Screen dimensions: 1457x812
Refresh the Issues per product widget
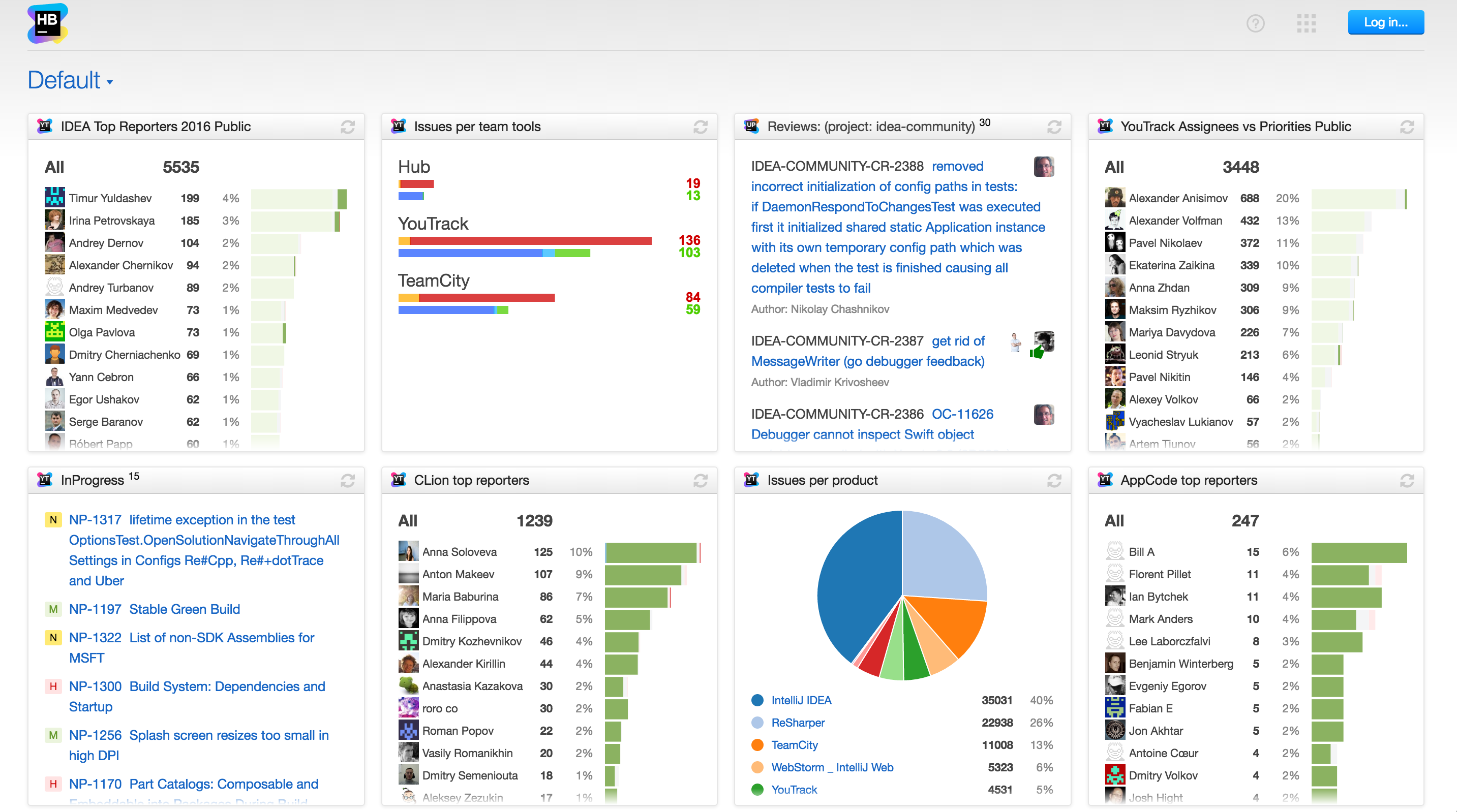pos(1054,480)
